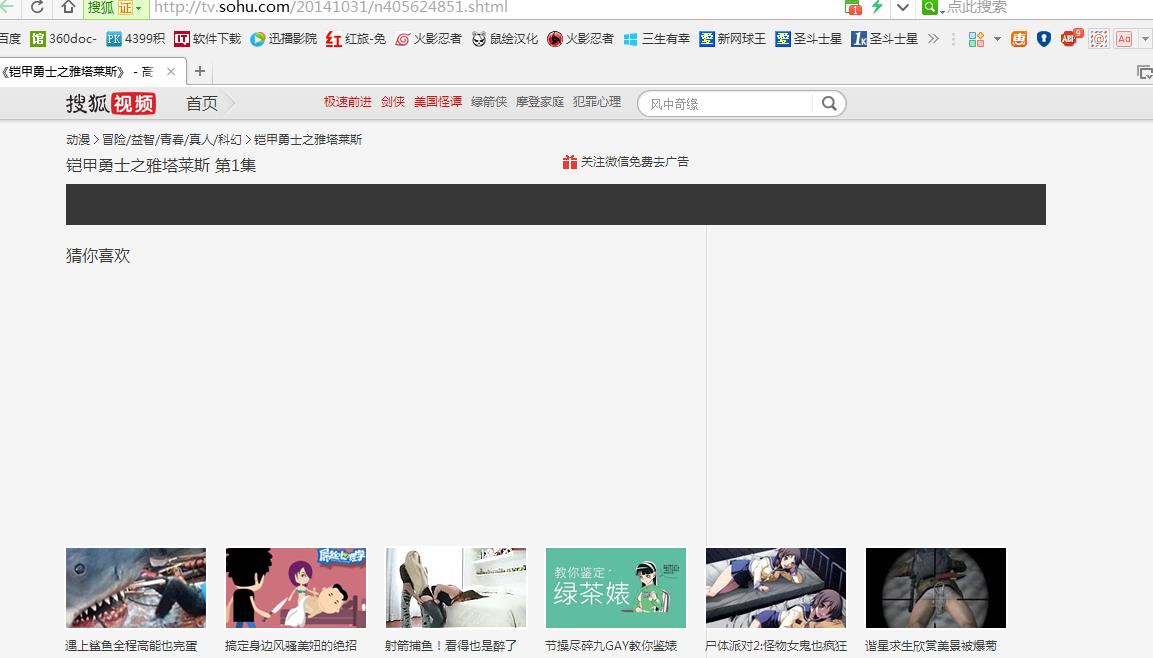Open the 摩登家庭 link
This screenshot has width=1153, height=658.
pyautogui.click(x=540, y=101)
